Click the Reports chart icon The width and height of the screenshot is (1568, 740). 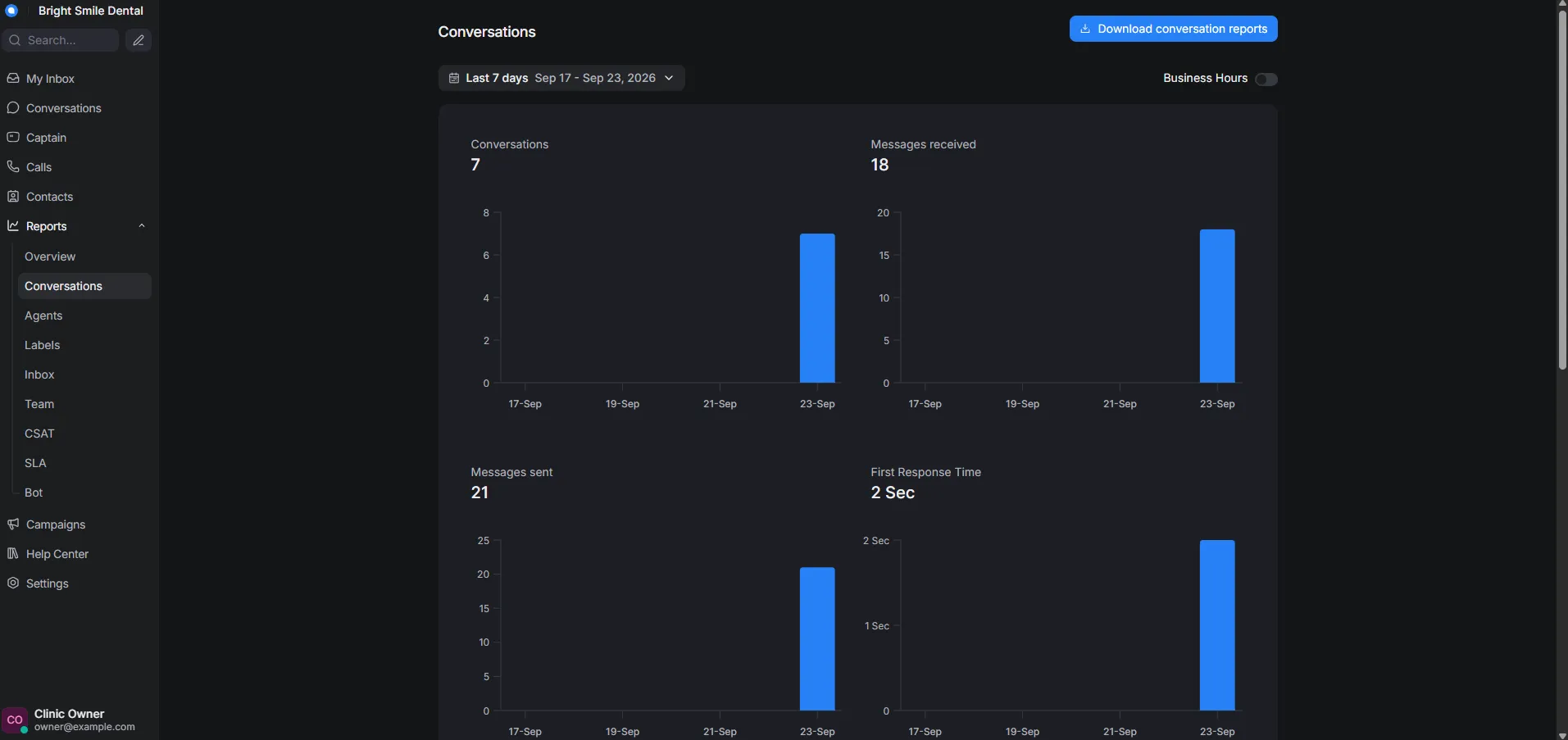coord(13,226)
